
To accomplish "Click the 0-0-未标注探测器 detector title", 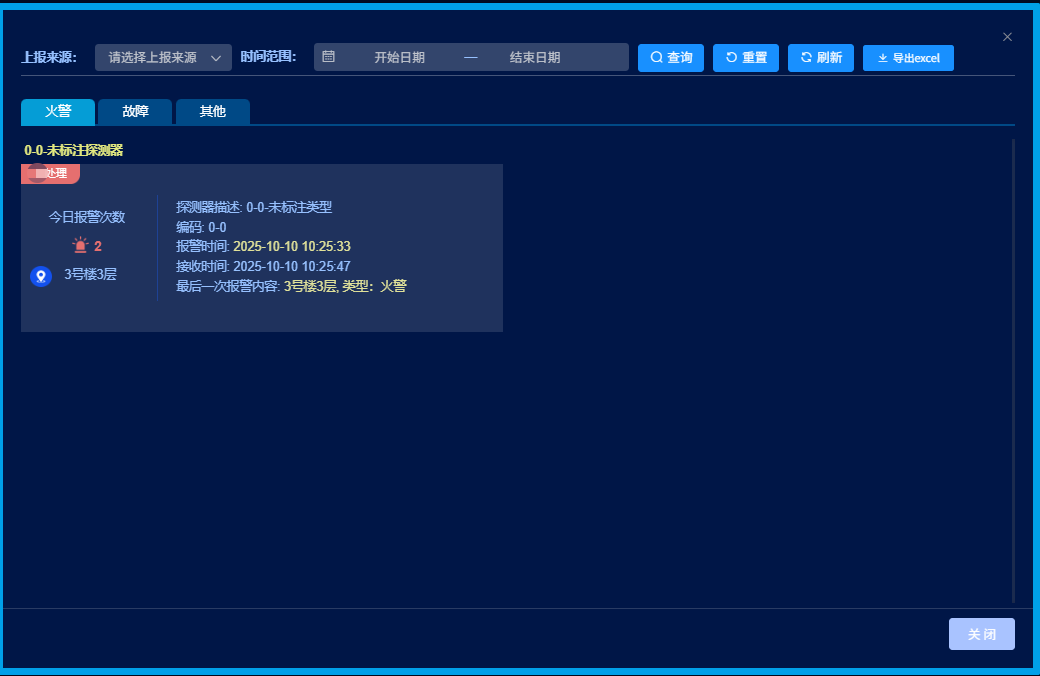I will [73, 150].
